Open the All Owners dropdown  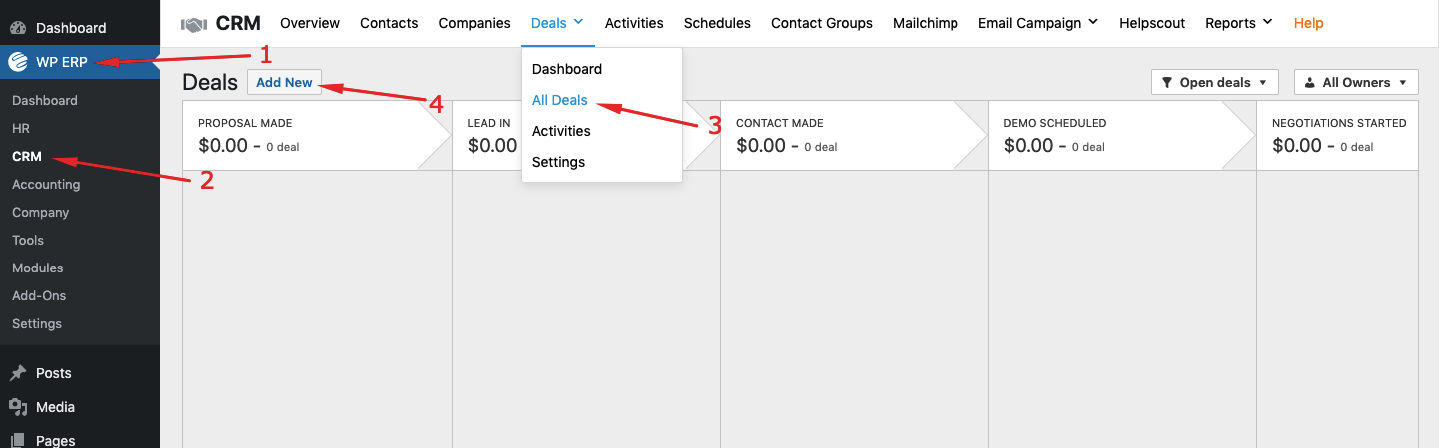coord(1356,82)
